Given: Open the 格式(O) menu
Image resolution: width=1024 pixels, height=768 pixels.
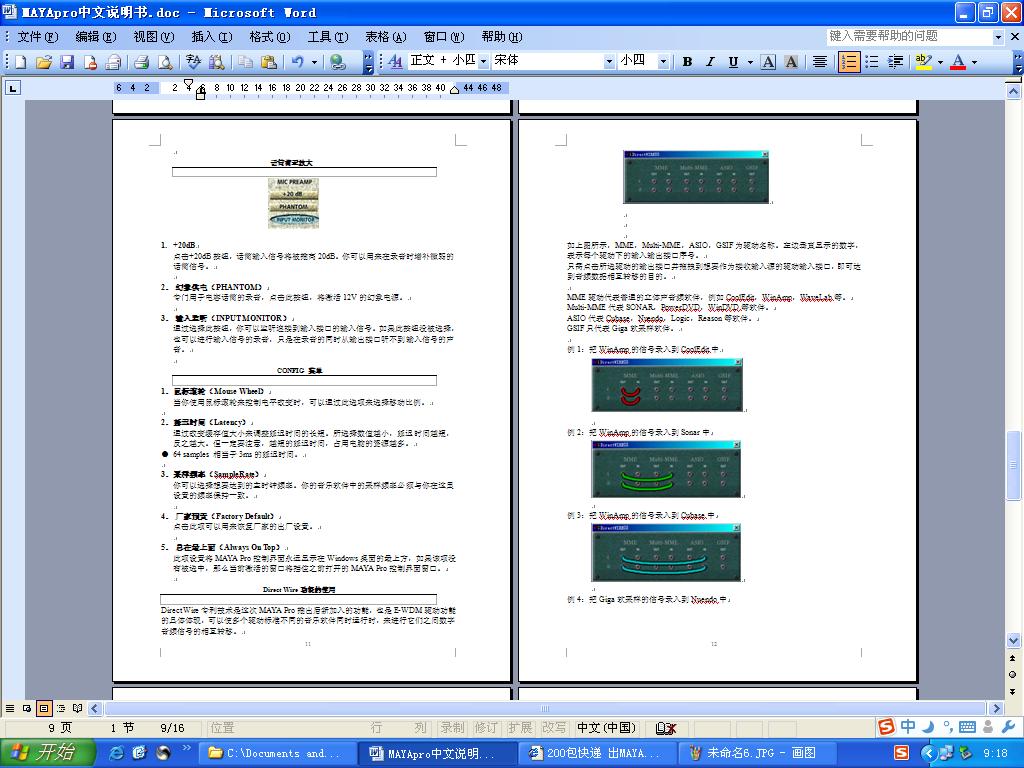Looking at the screenshot, I should click(x=270, y=37).
